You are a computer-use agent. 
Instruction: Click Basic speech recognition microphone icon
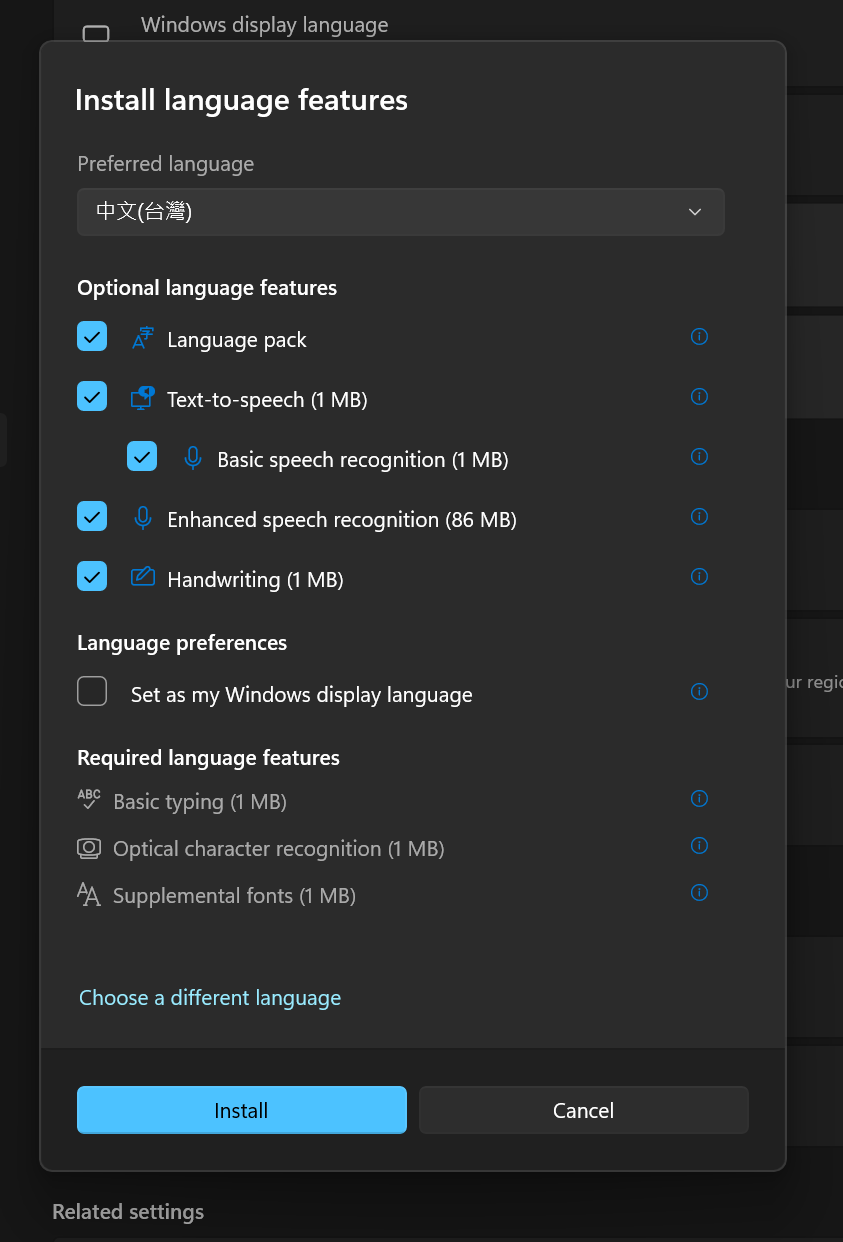[x=193, y=458]
